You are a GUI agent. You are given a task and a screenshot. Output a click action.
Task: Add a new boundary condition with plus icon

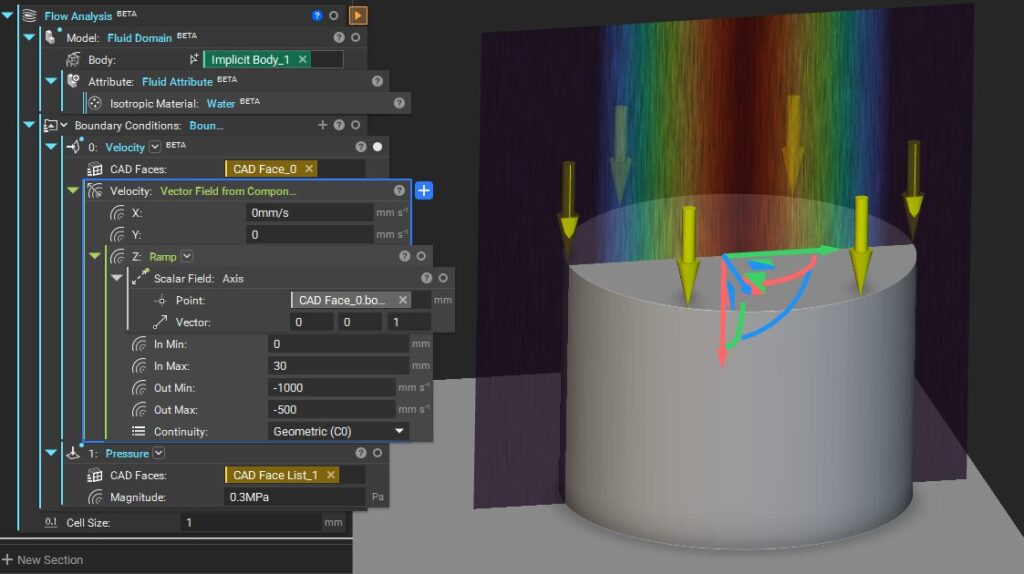click(x=322, y=125)
